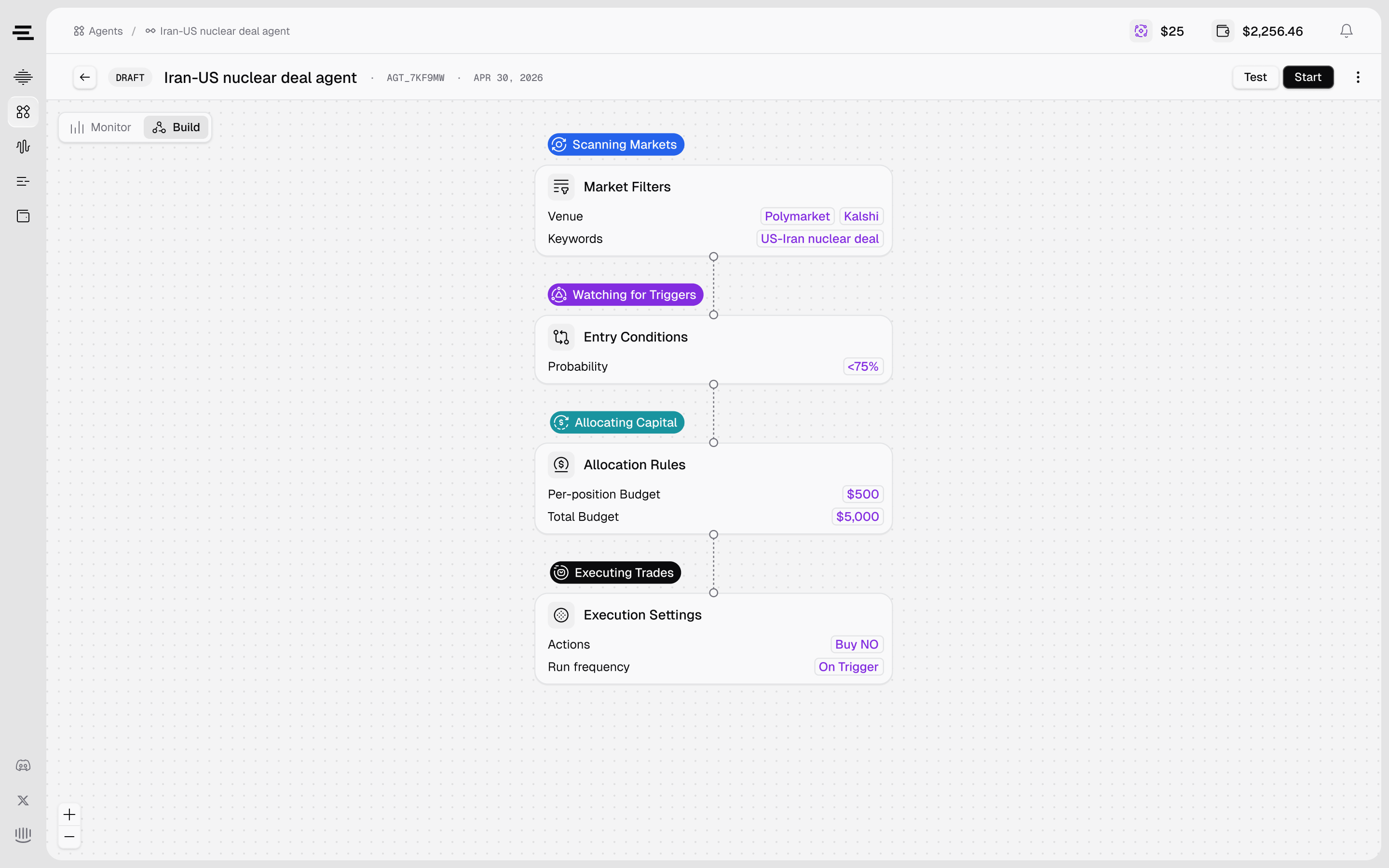
Task: Edit the Total Budget $5,000 field
Action: pyautogui.click(x=858, y=516)
